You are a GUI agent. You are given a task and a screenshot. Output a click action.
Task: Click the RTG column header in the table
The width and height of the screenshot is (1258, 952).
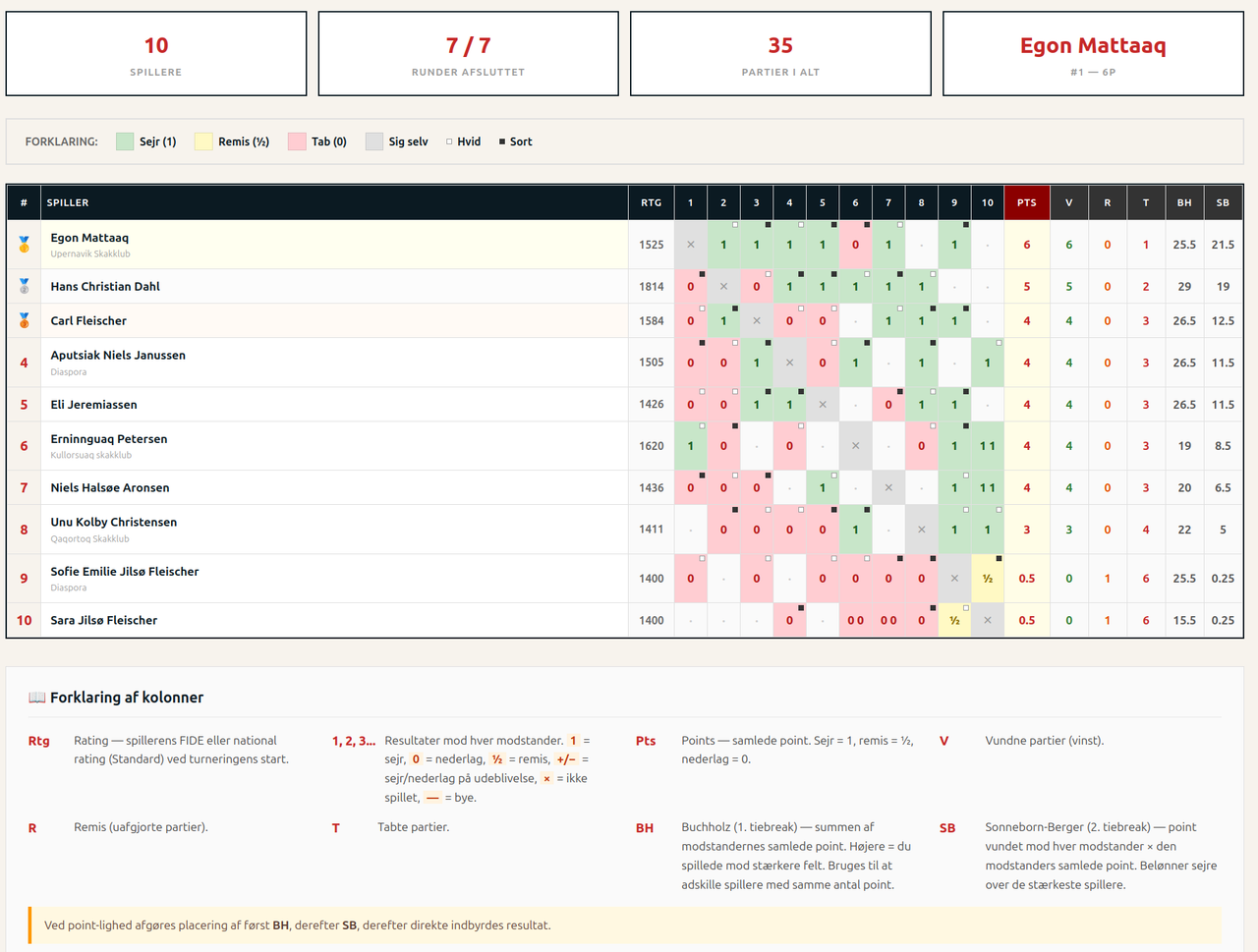(652, 202)
